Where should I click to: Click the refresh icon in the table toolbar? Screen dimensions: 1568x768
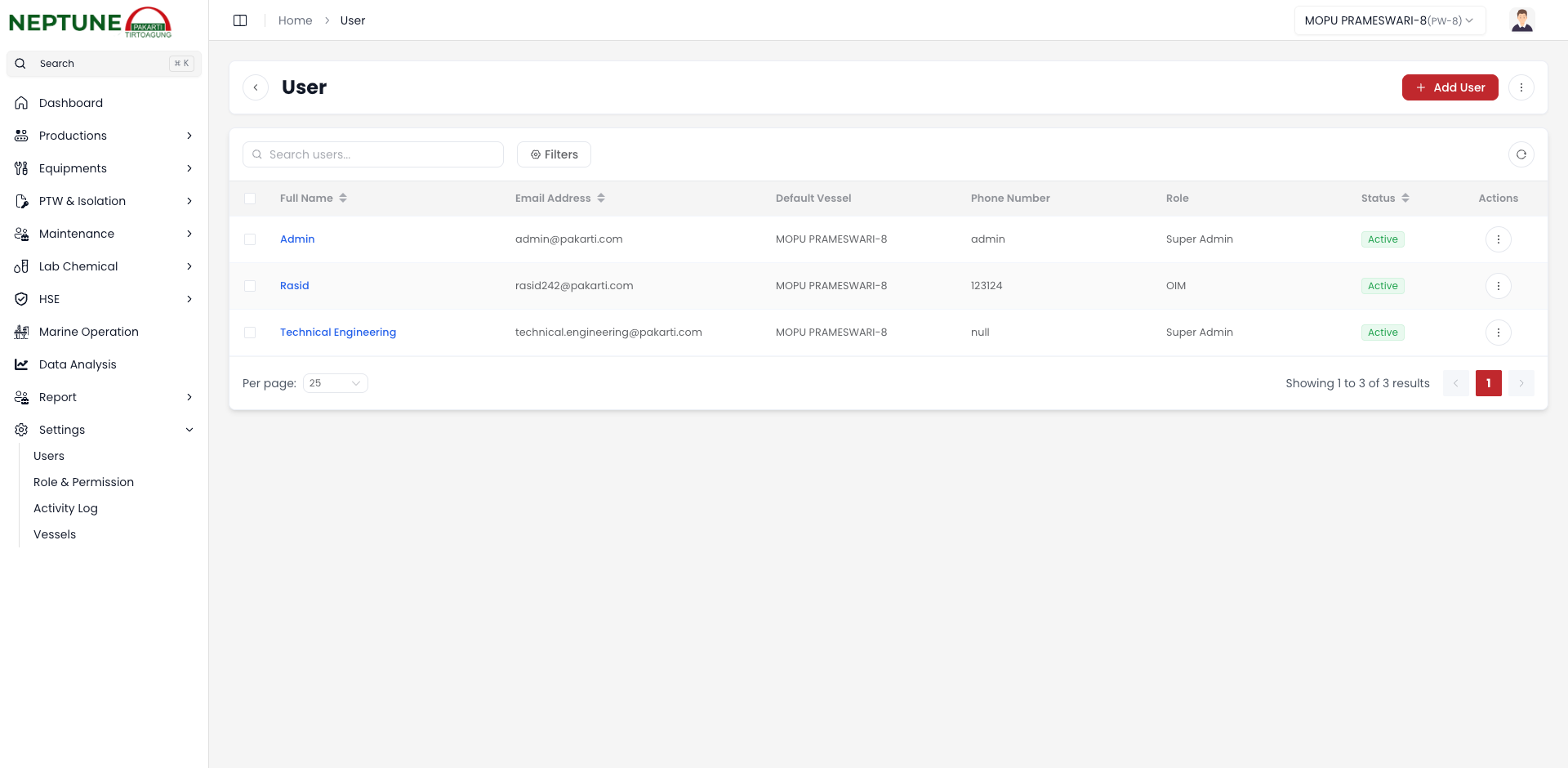point(1521,154)
